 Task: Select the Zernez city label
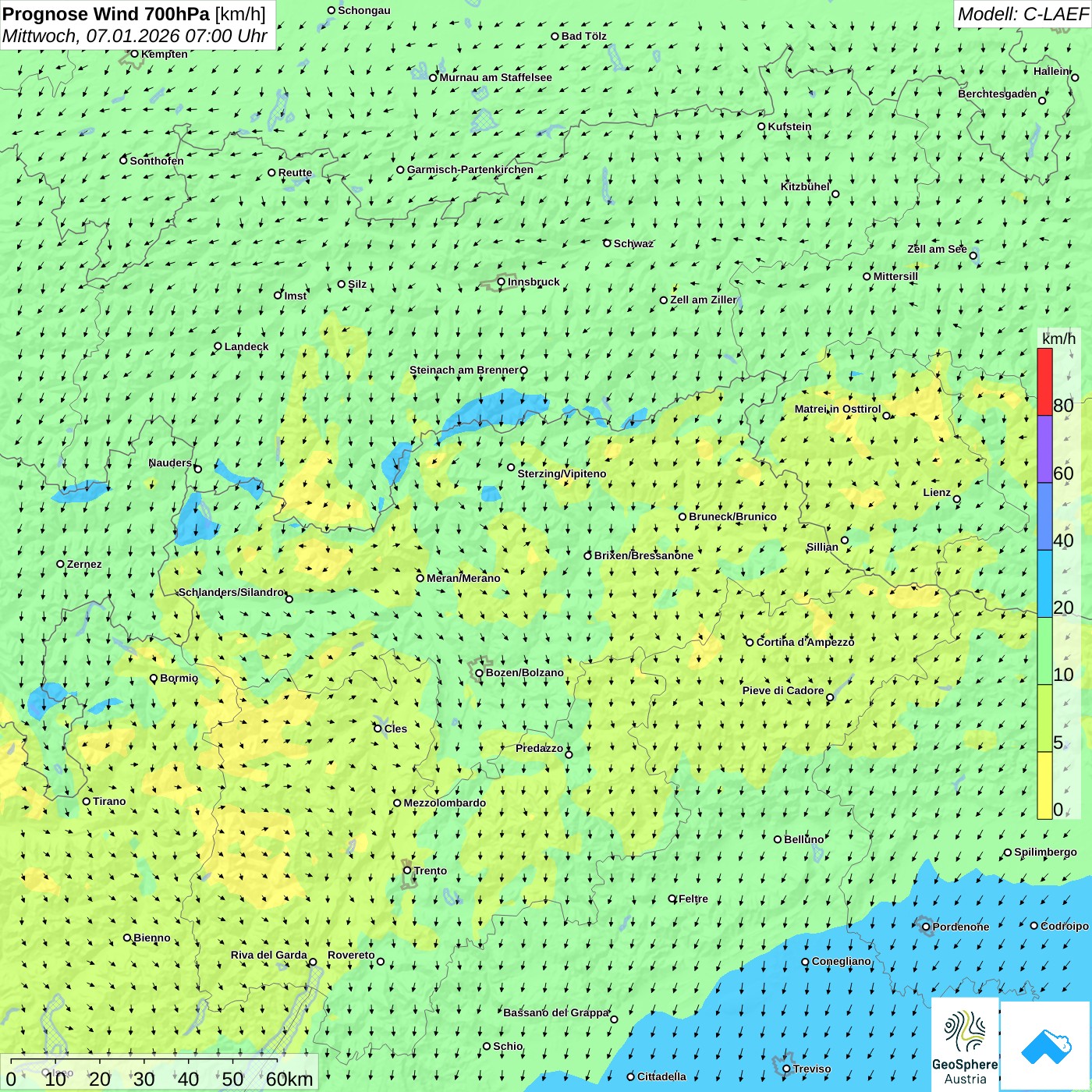pyautogui.click(x=84, y=564)
